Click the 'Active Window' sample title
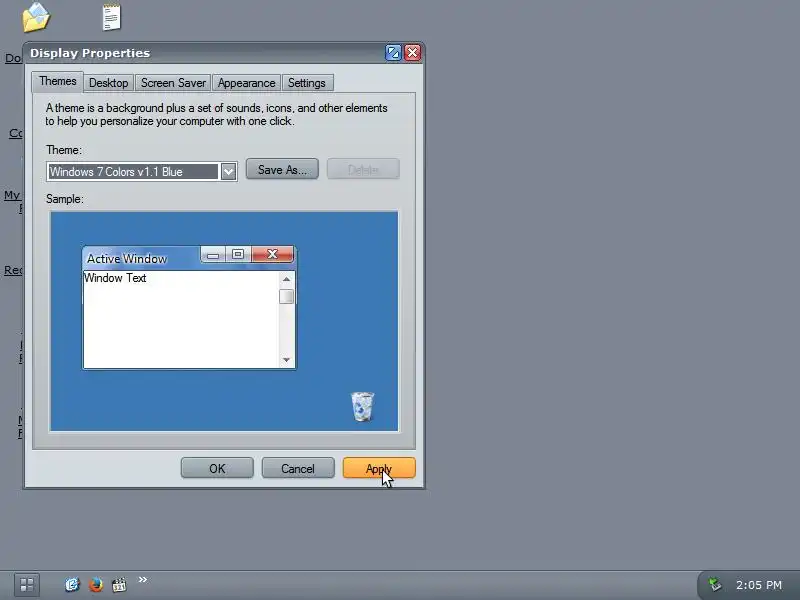The width and height of the screenshot is (800, 600). coord(127,259)
